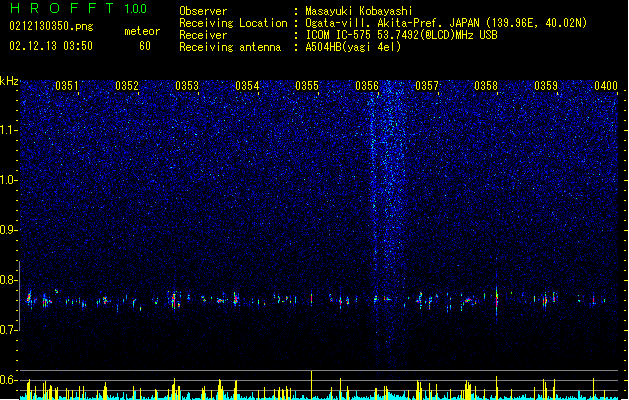Click the 'Observer' field label
Image resolution: width=629 pixels, height=400 pixels.
203,11
